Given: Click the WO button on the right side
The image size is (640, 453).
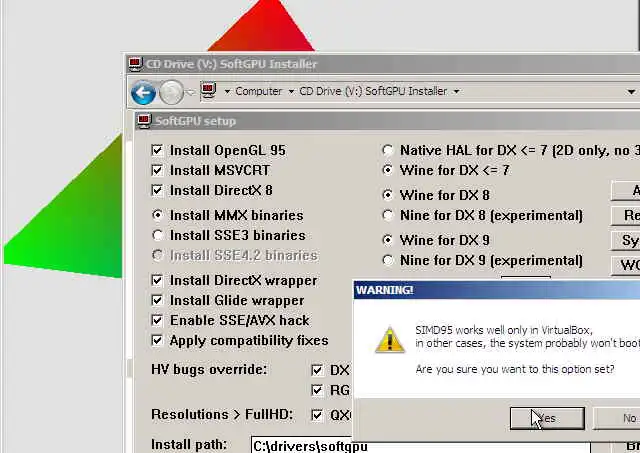Looking at the screenshot, I should click(x=625, y=265).
